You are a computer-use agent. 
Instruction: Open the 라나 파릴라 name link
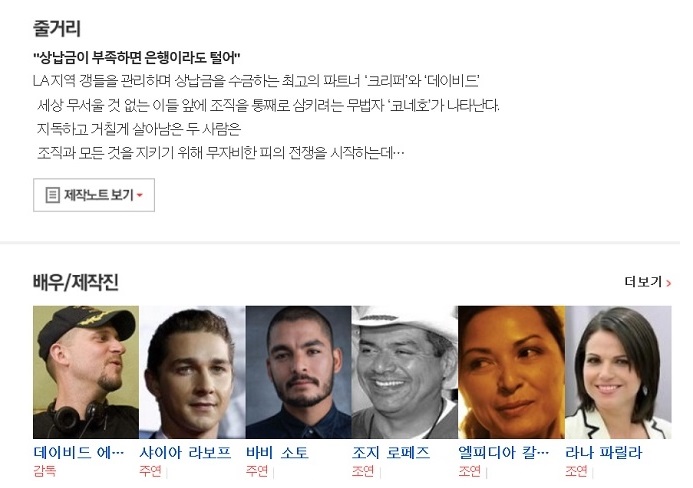(603, 453)
